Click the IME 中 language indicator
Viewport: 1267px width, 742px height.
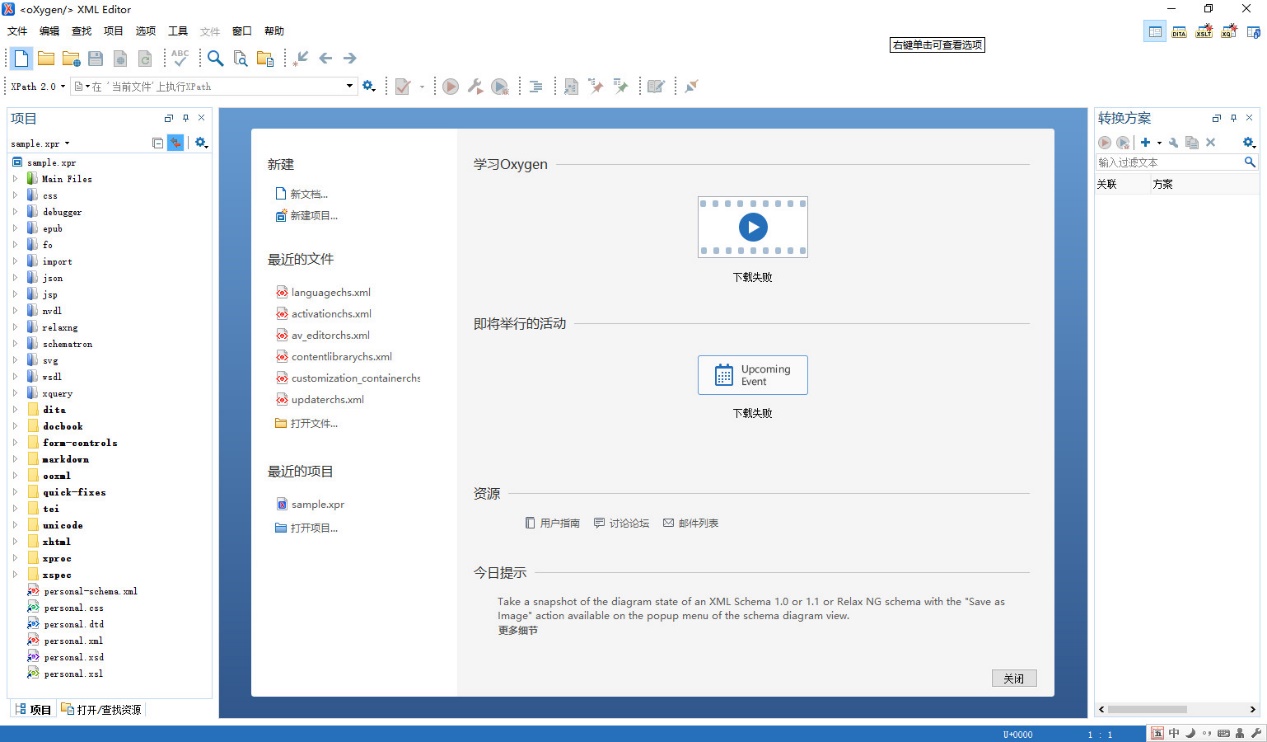pos(1174,734)
